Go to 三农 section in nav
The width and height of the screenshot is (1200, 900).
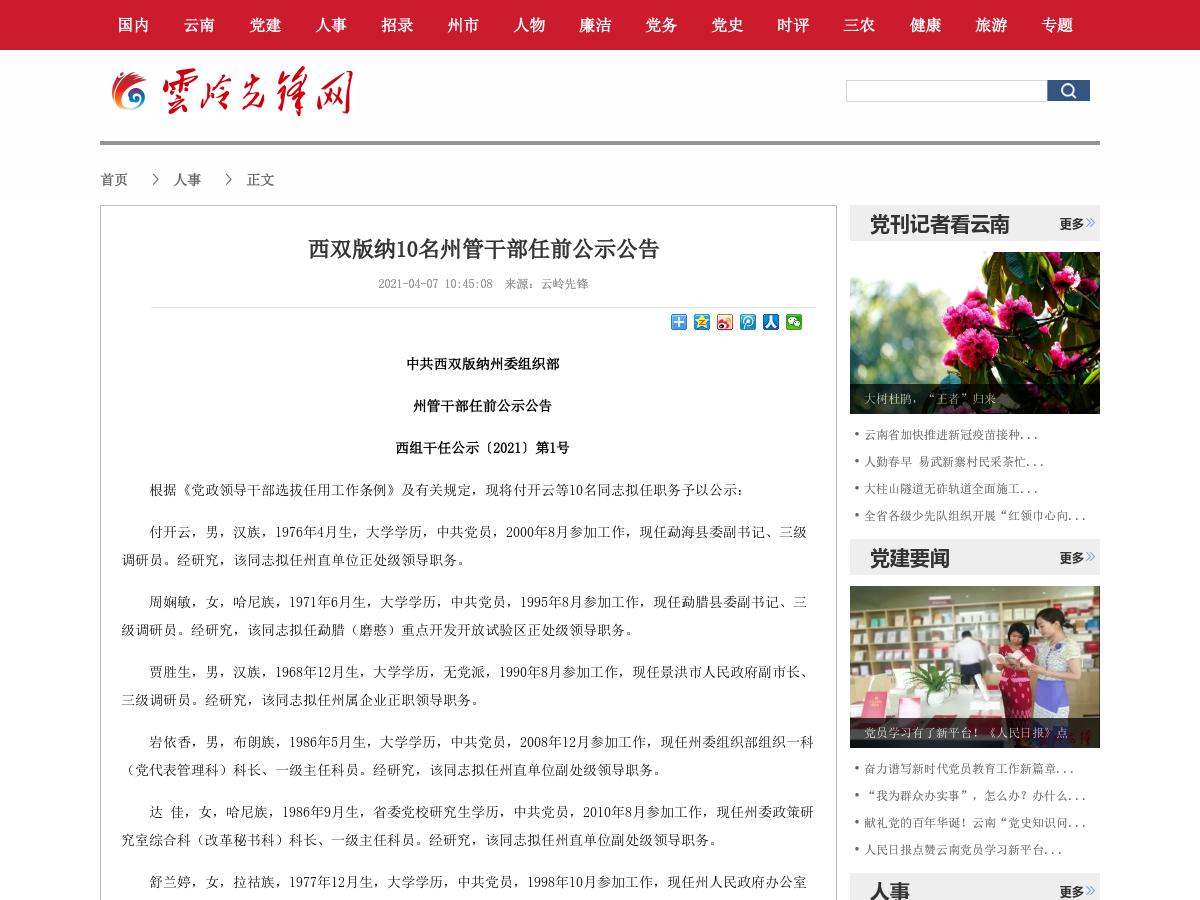[x=859, y=25]
